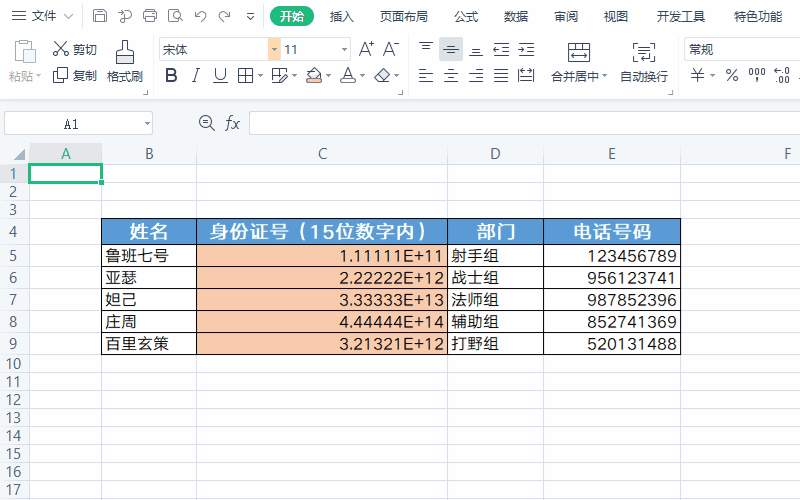Open the 文件 menu
The height and width of the screenshot is (500, 800).
tap(44, 16)
